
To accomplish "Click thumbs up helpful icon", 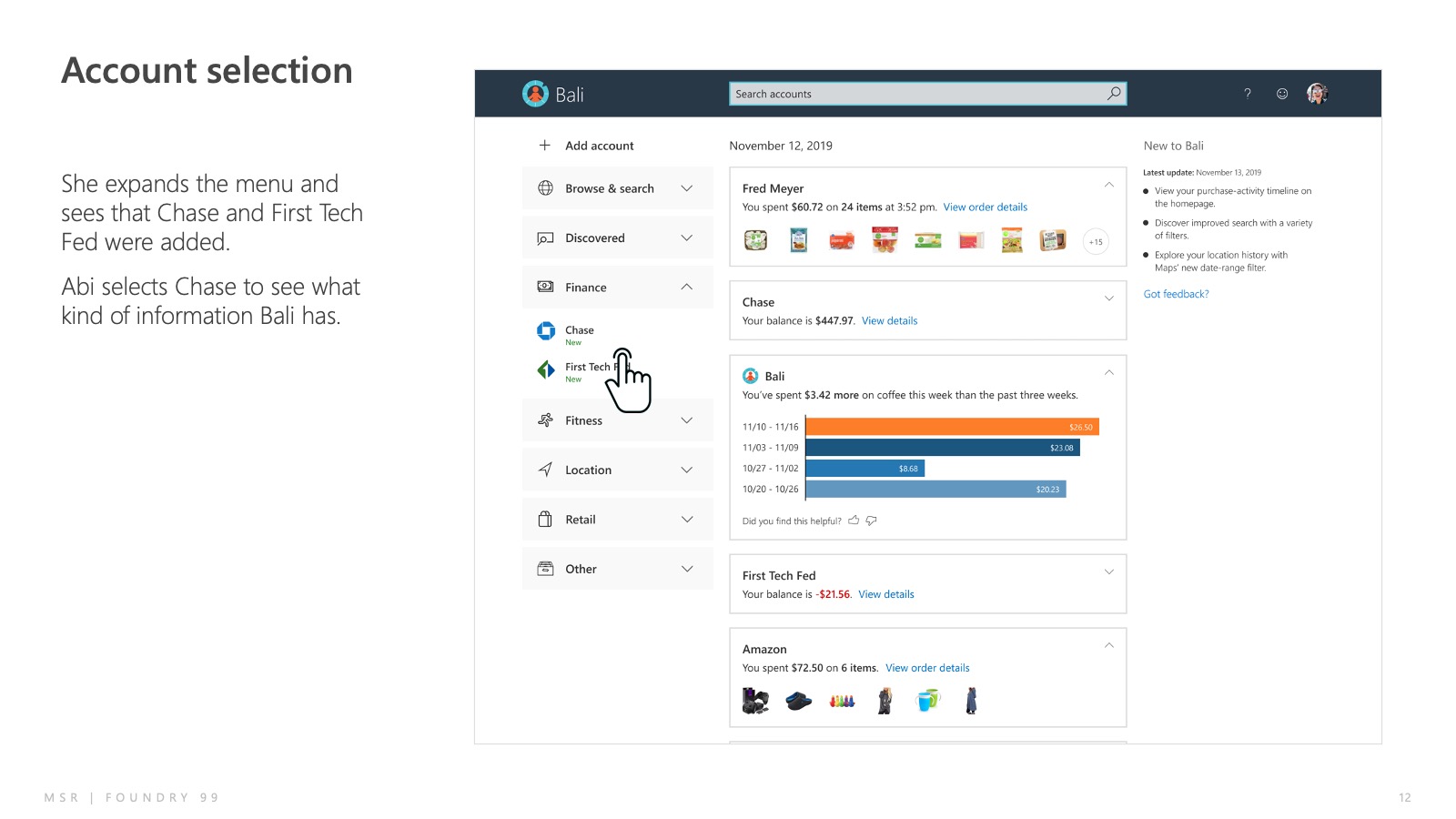I will coord(854,521).
